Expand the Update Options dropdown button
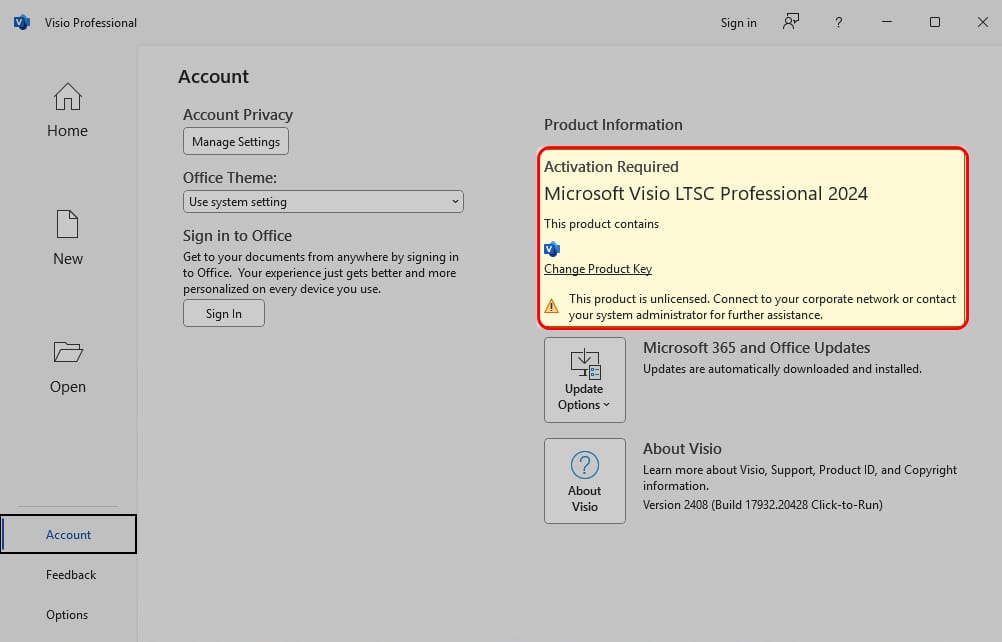Viewport: 1002px width, 642px height. (585, 380)
